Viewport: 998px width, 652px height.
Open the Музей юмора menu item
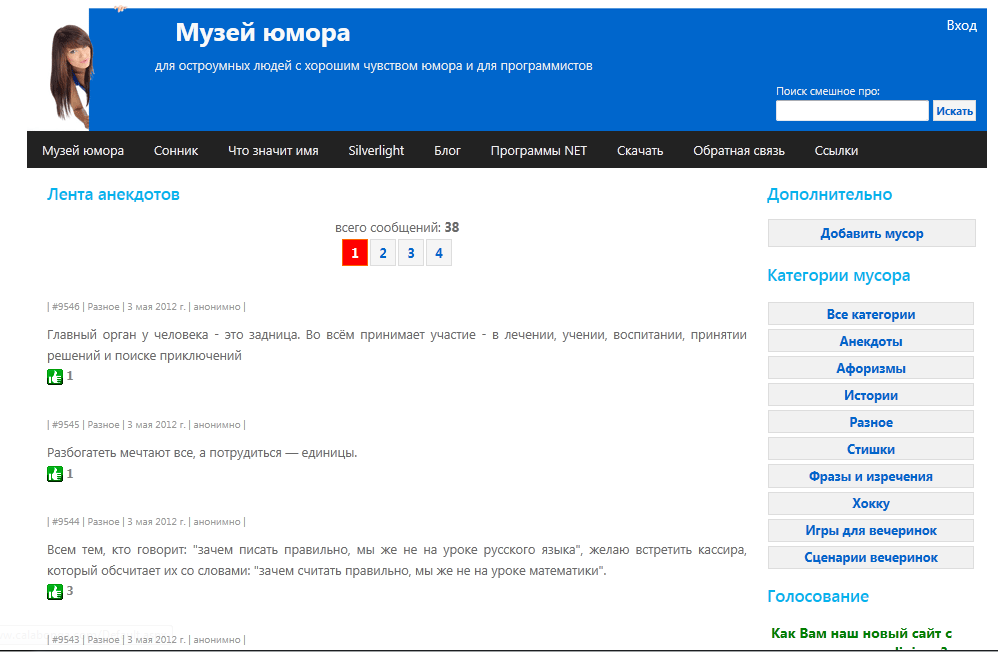[83, 151]
